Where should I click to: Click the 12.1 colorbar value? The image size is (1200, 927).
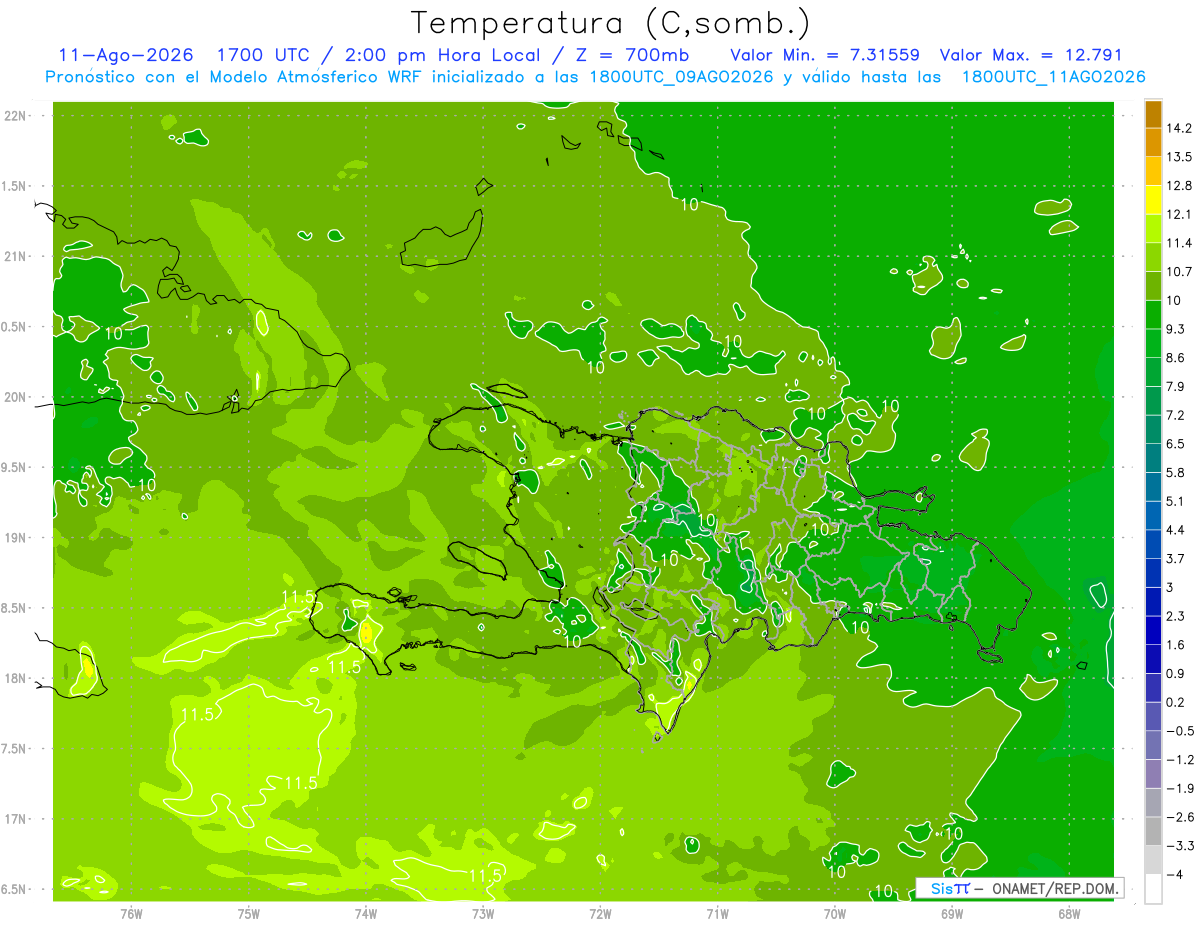pos(1178,214)
